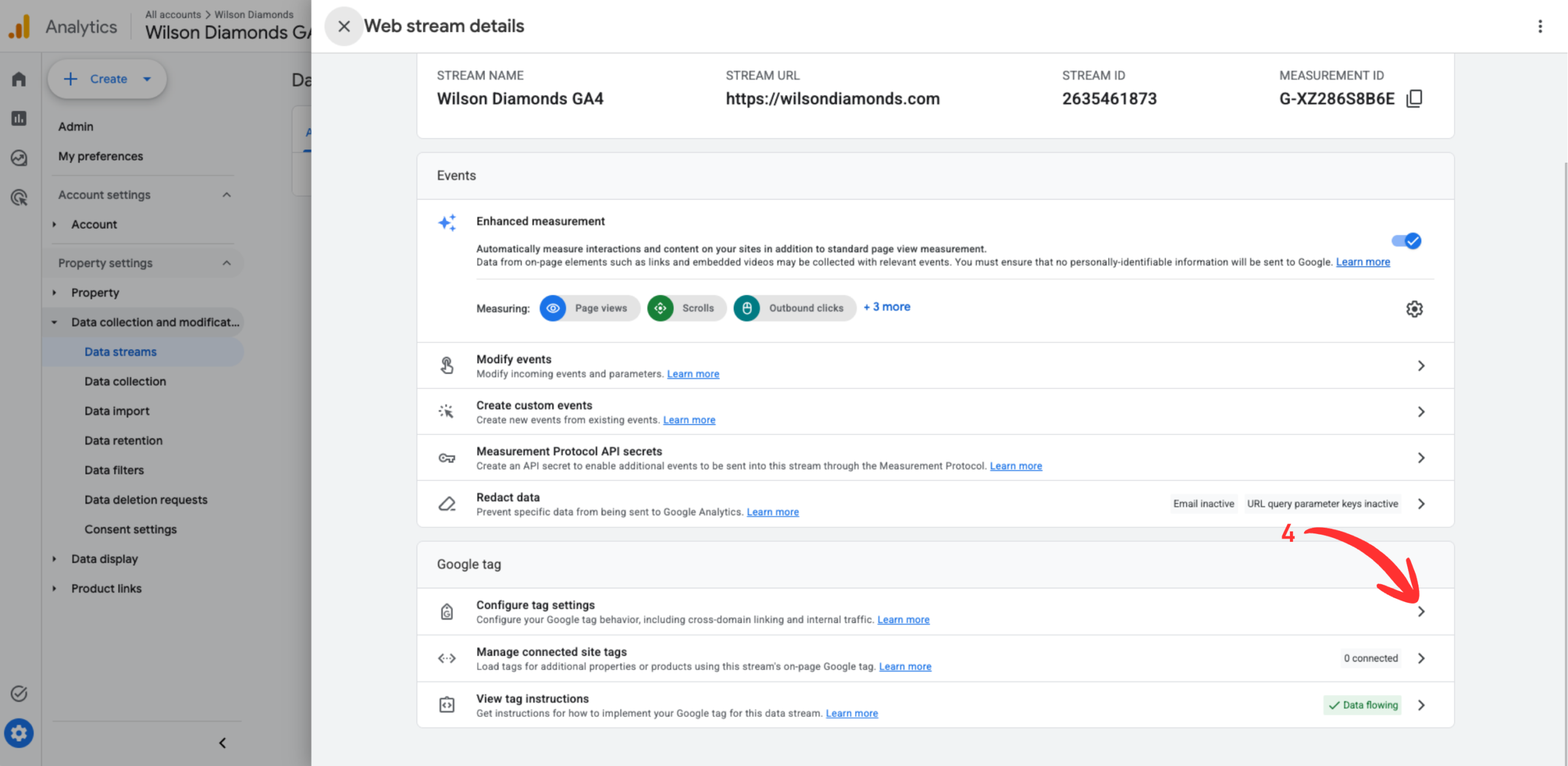Collapse the Account settings section
The width and height of the screenshot is (1568, 766).
point(227,195)
